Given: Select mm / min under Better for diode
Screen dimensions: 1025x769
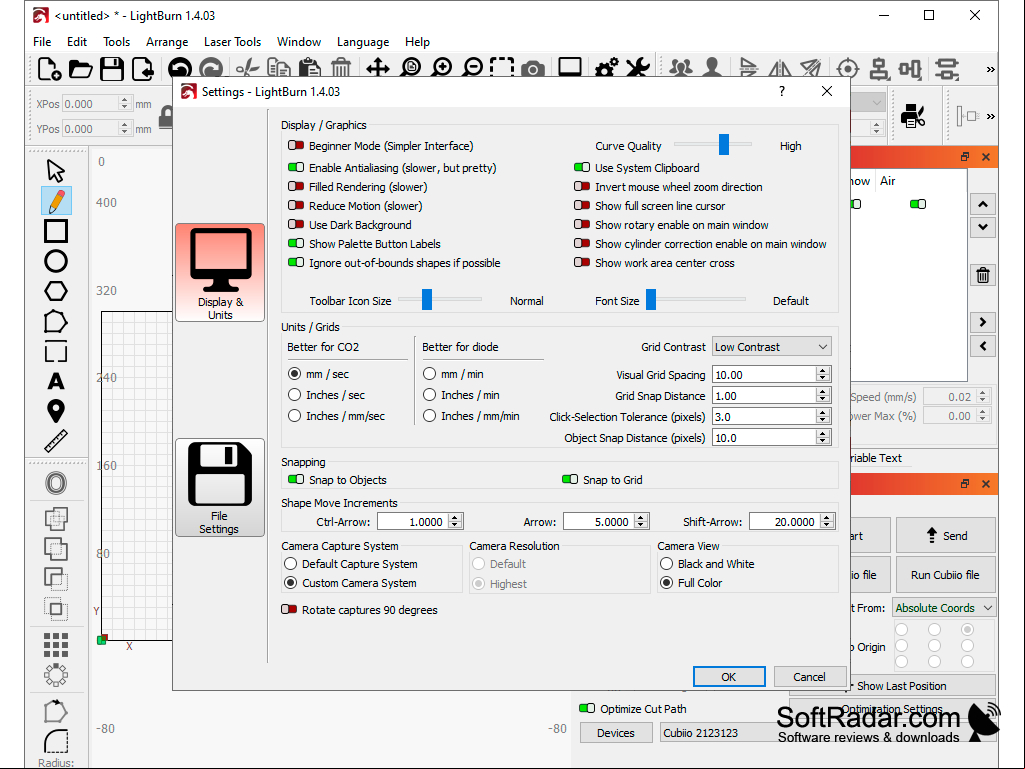Looking at the screenshot, I should coord(429,374).
